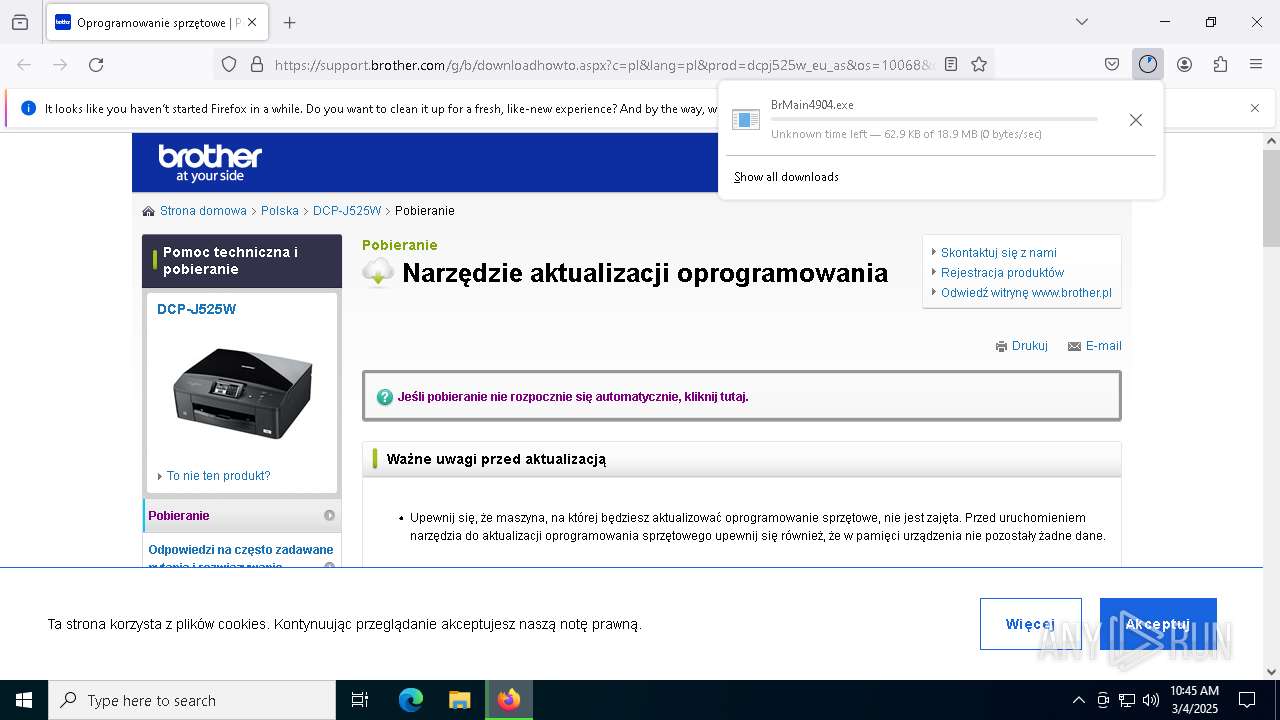Open File Explorer from taskbar
1280x720 pixels.
(x=459, y=700)
